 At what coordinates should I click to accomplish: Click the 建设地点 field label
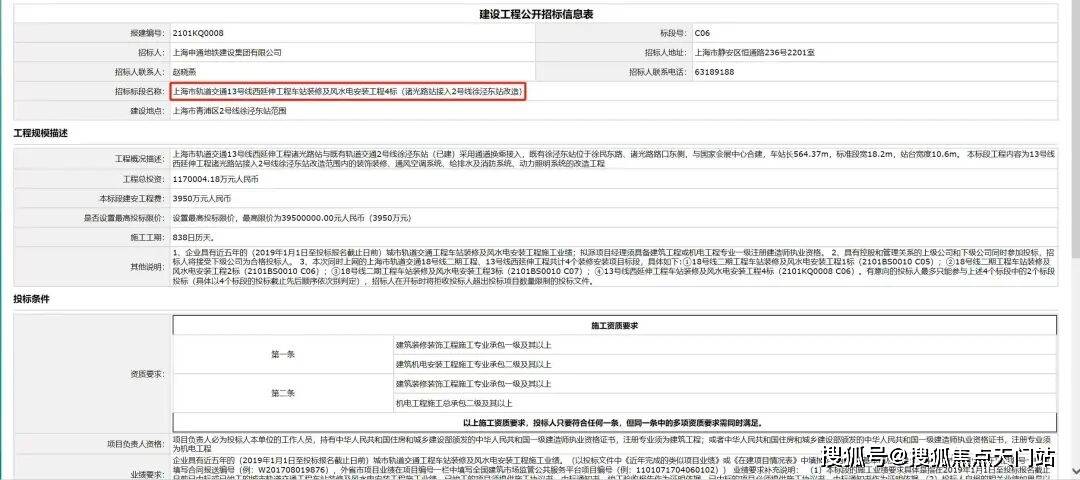pyautogui.click(x=146, y=110)
